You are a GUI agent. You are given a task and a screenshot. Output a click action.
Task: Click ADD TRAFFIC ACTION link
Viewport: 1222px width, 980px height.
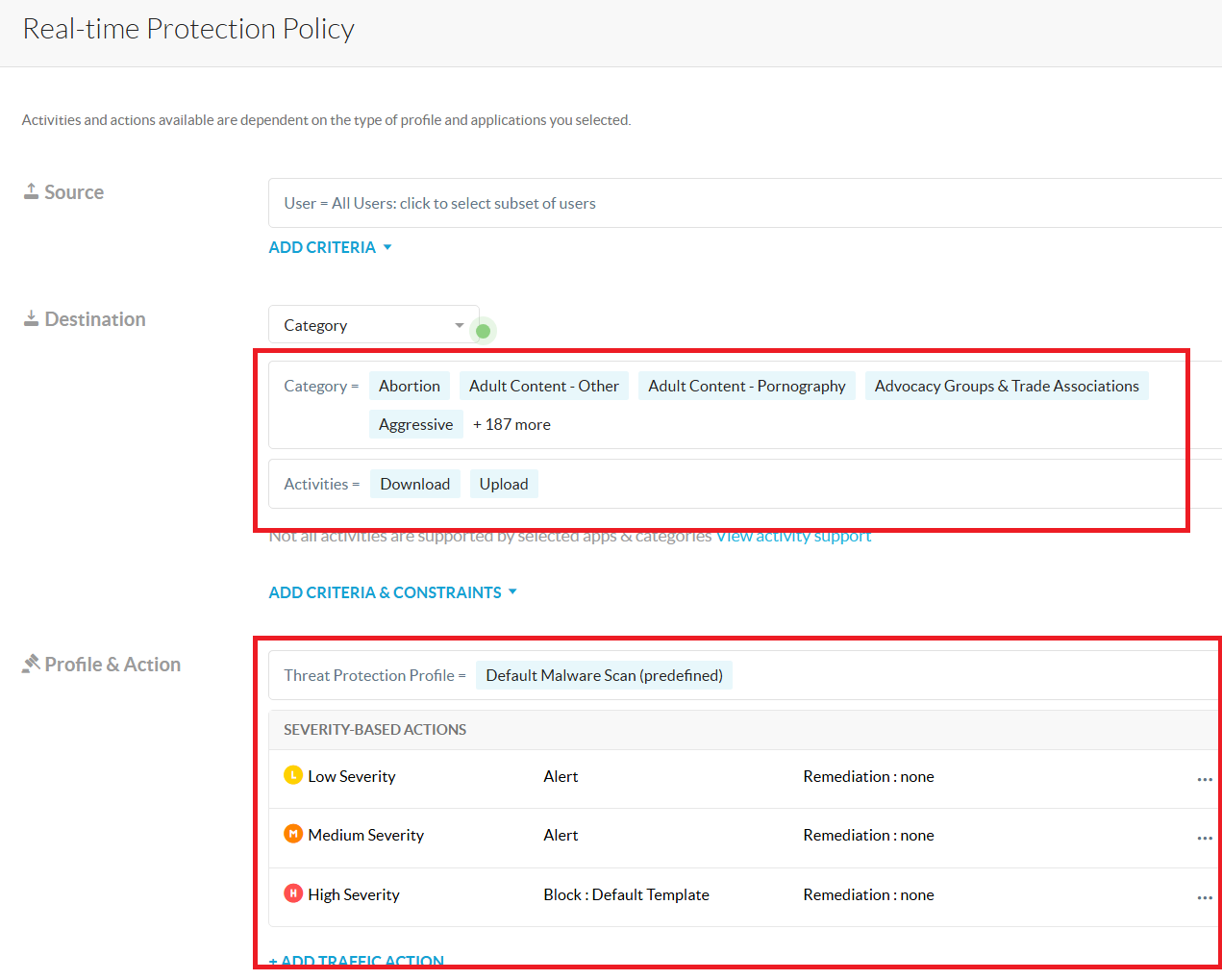click(x=357, y=960)
